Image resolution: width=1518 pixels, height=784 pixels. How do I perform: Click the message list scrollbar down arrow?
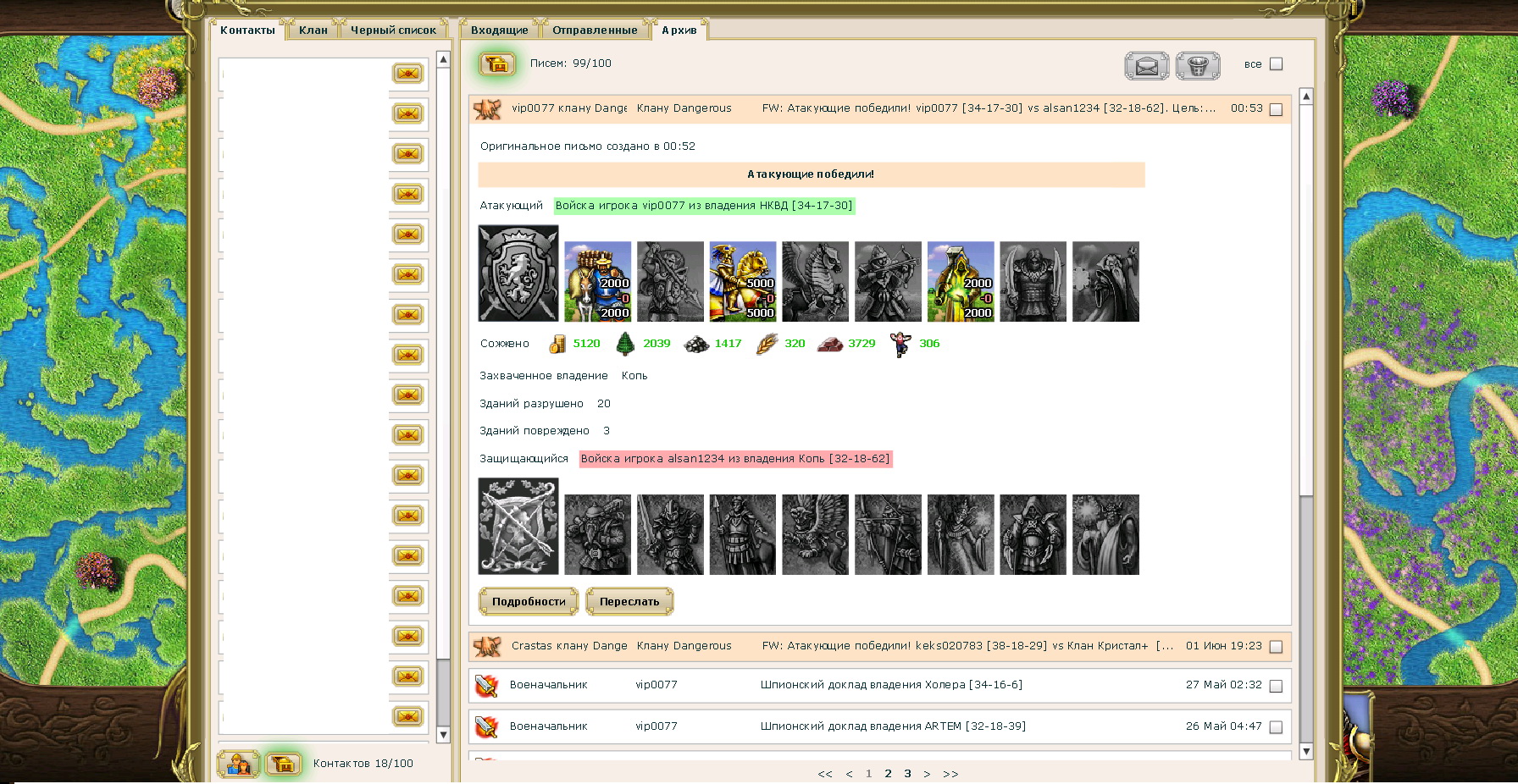1306,751
